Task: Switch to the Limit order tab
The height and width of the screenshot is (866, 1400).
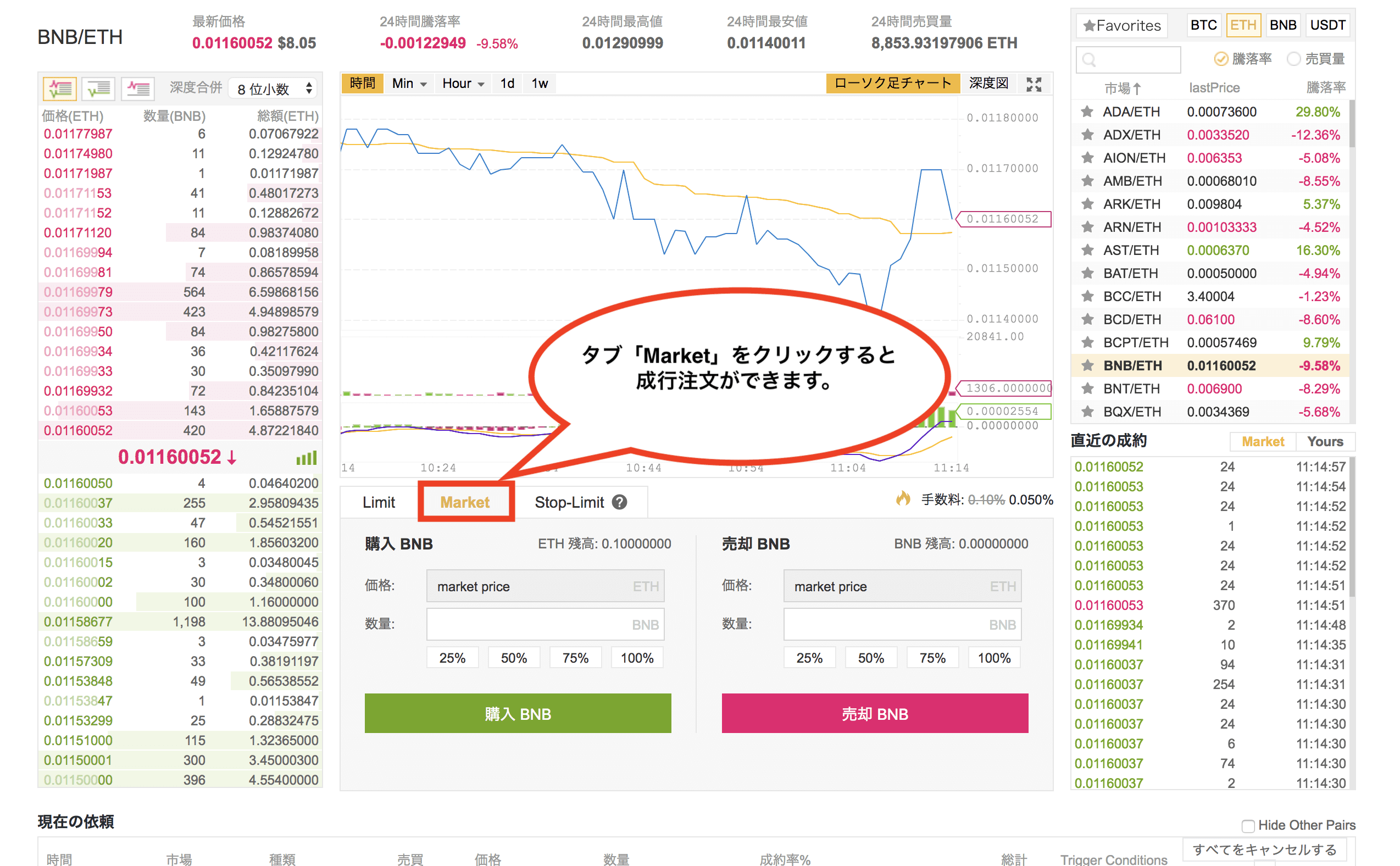Action: (x=379, y=502)
